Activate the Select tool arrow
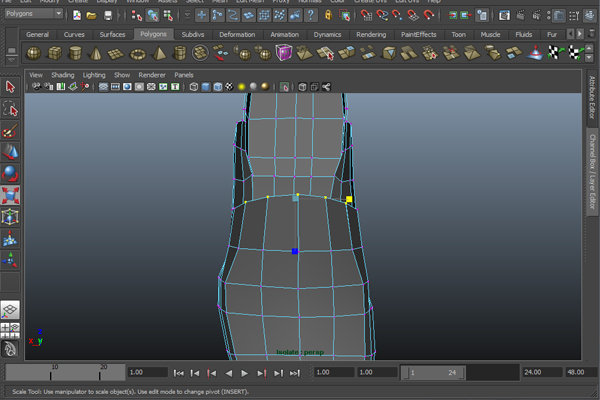The height and width of the screenshot is (400, 600). point(10,87)
